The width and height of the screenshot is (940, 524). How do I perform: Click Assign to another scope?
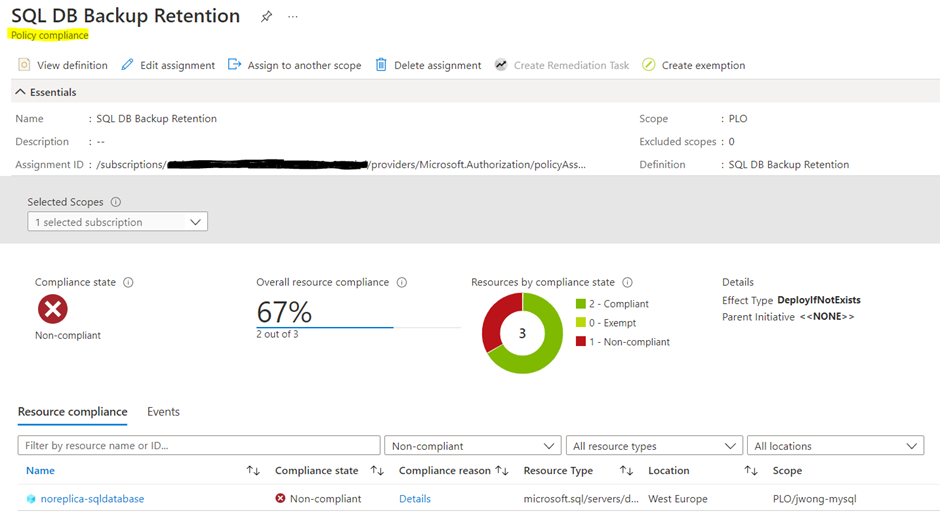[x=305, y=65]
